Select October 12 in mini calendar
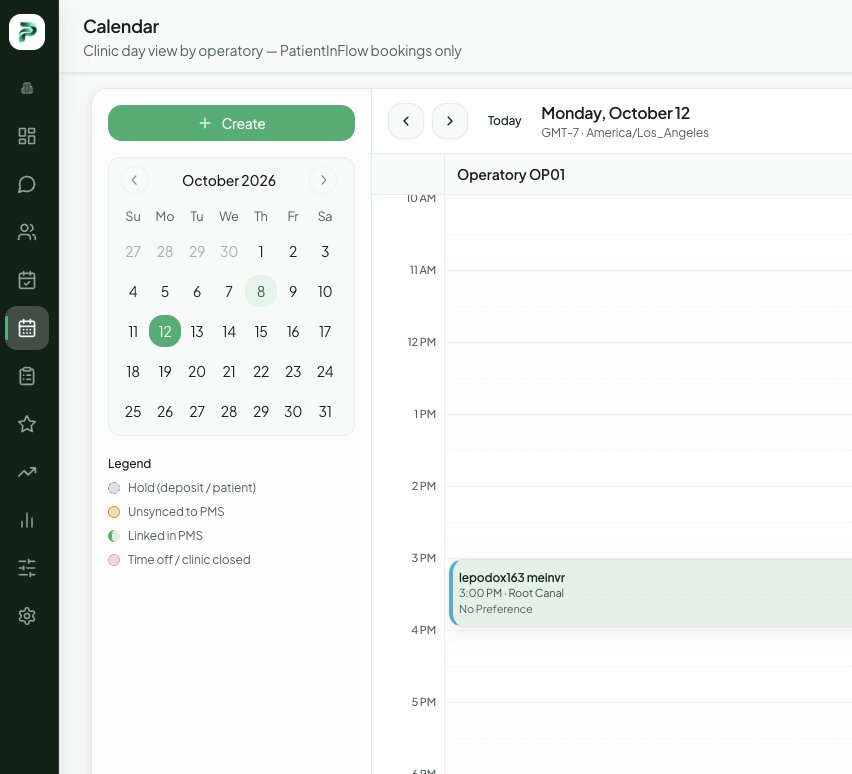 [165, 331]
